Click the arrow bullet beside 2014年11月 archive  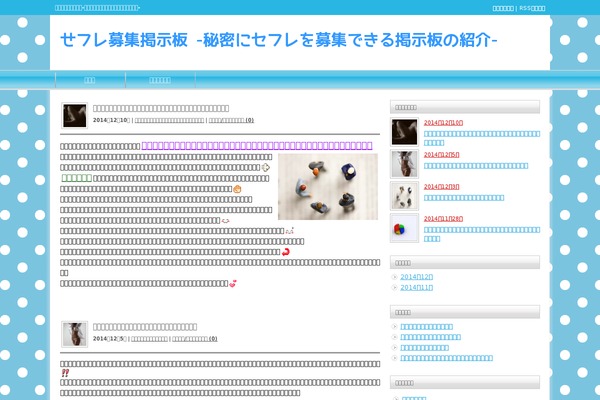[395, 287]
